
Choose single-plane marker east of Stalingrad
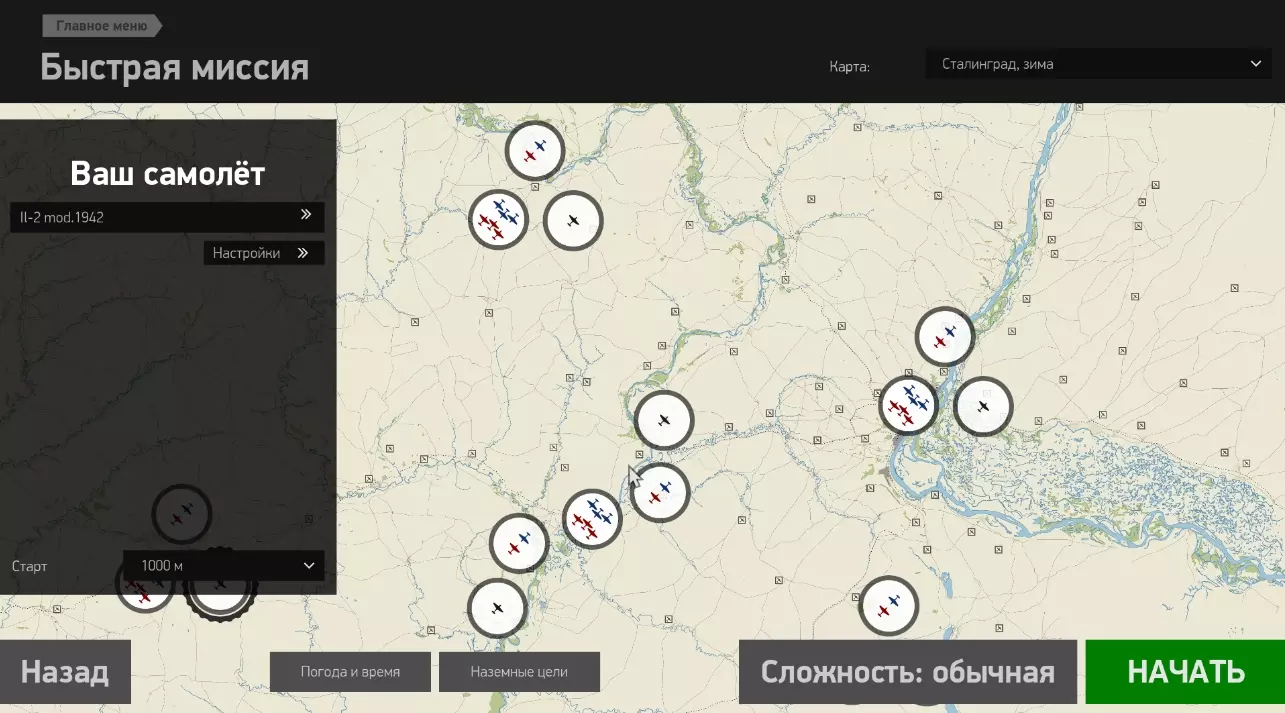(x=983, y=406)
